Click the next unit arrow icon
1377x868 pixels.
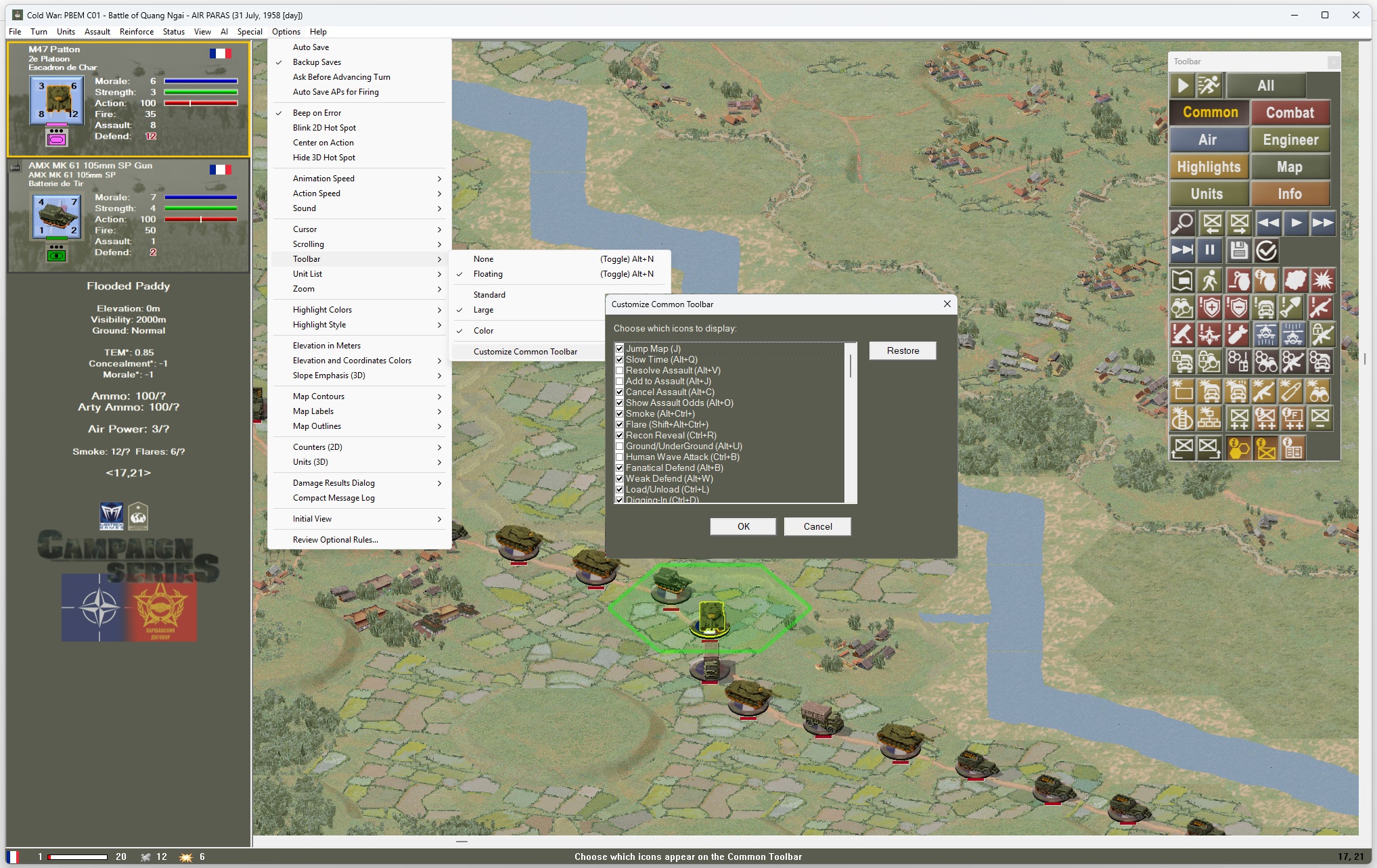(1240, 223)
